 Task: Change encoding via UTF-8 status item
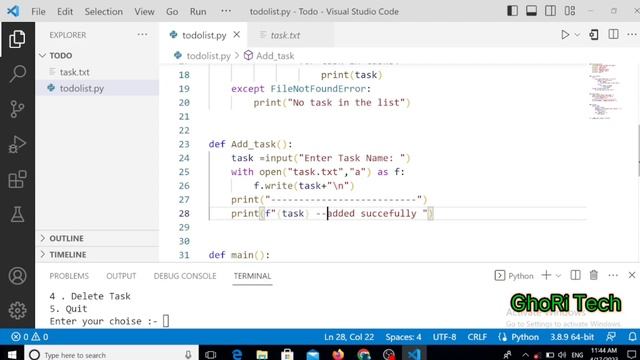(444, 337)
